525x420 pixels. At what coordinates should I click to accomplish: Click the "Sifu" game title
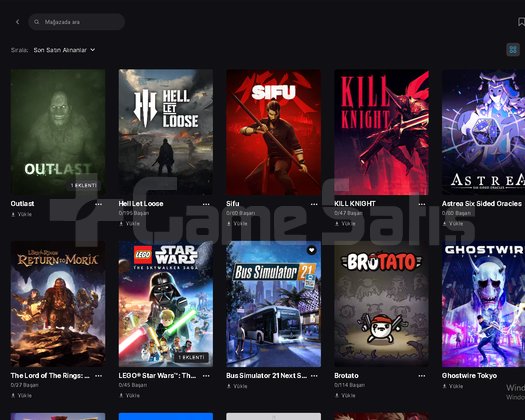point(233,204)
